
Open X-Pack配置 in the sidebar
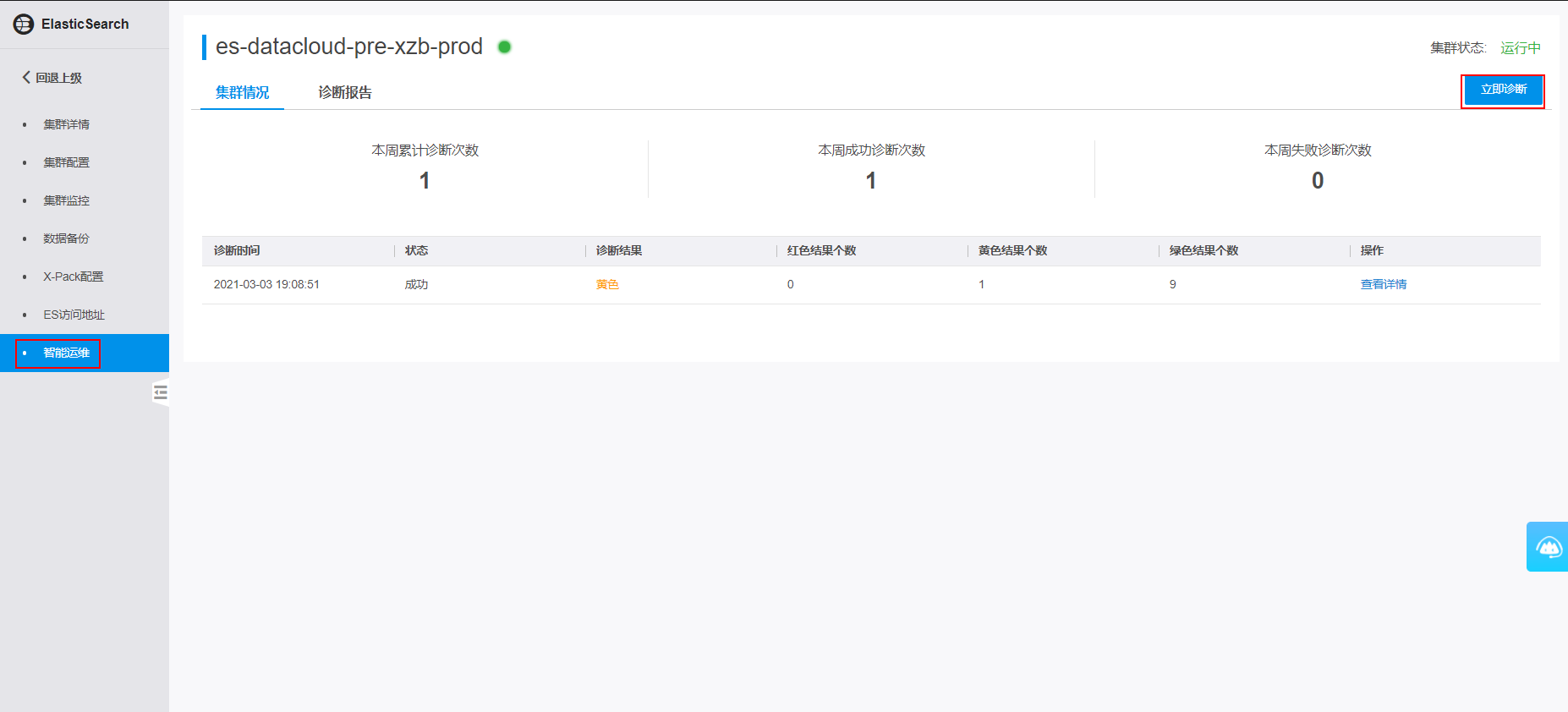74,277
